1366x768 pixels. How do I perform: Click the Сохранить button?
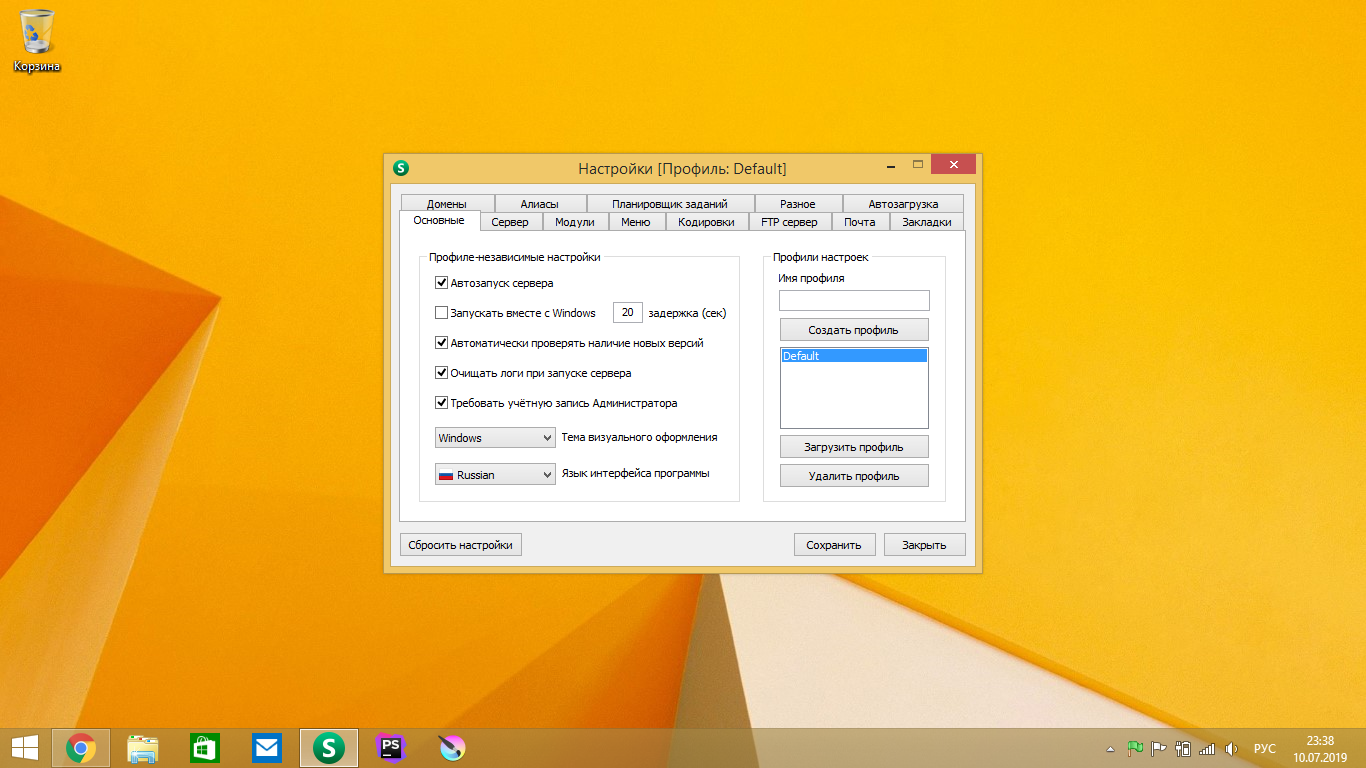834,545
